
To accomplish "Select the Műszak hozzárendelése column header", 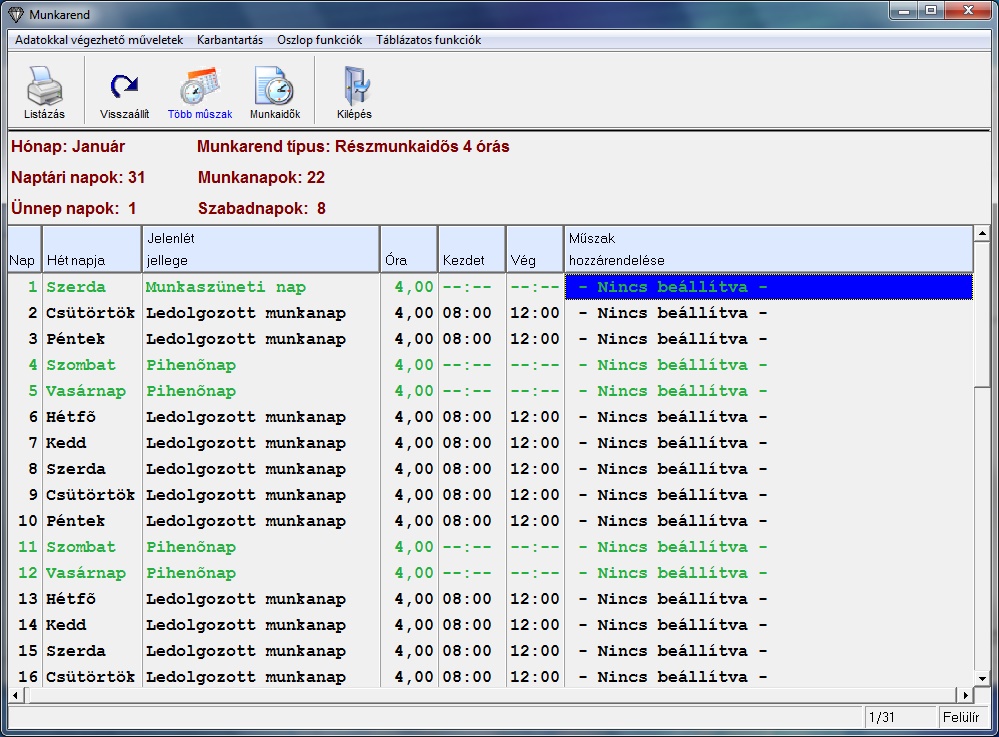I will point(768,249).
